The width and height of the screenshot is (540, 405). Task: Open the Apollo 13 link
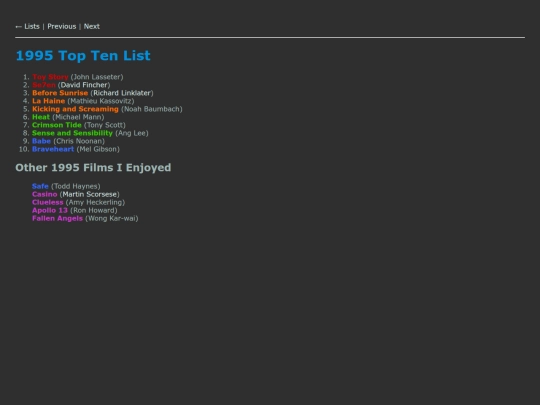50,210
